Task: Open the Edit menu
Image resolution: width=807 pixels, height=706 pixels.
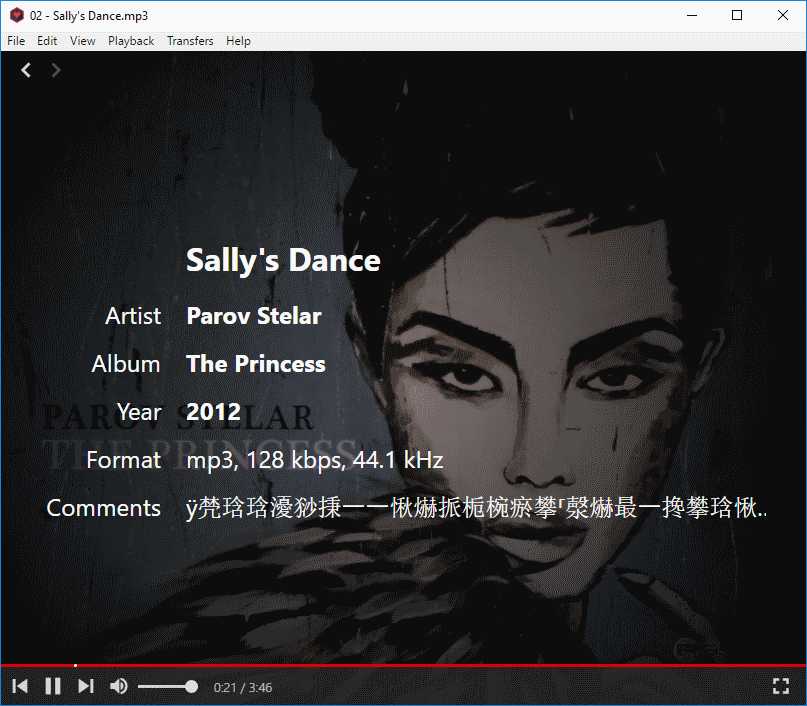Action: click(47, 41)
